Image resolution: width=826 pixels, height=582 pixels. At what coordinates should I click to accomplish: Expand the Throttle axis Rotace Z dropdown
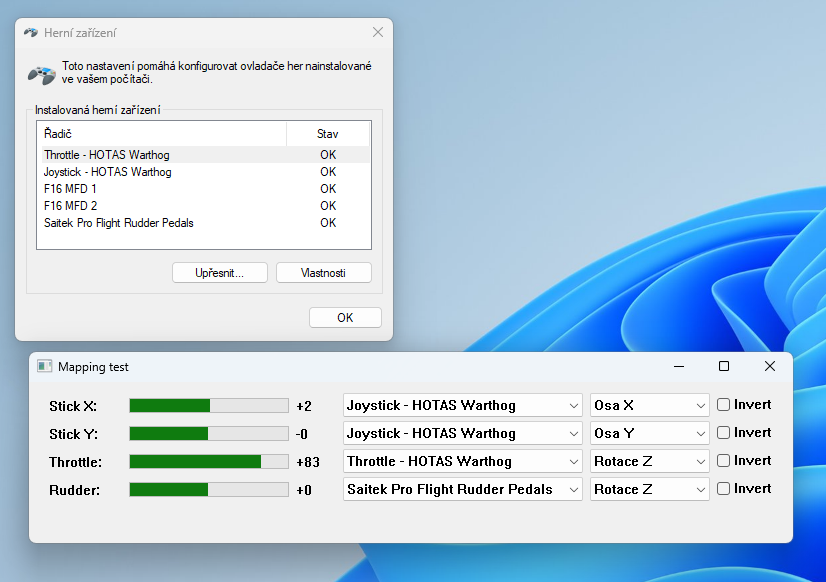click(x=650, y=461)
